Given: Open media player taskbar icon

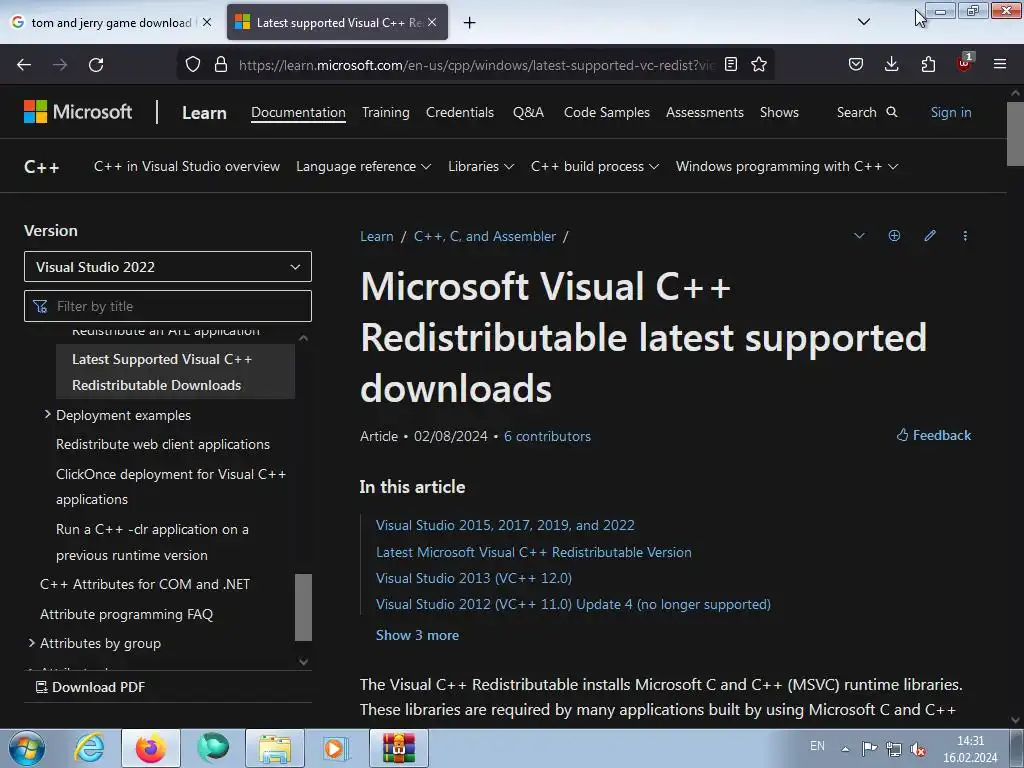Looking at the screenshot, I should [x=336, y=748].
